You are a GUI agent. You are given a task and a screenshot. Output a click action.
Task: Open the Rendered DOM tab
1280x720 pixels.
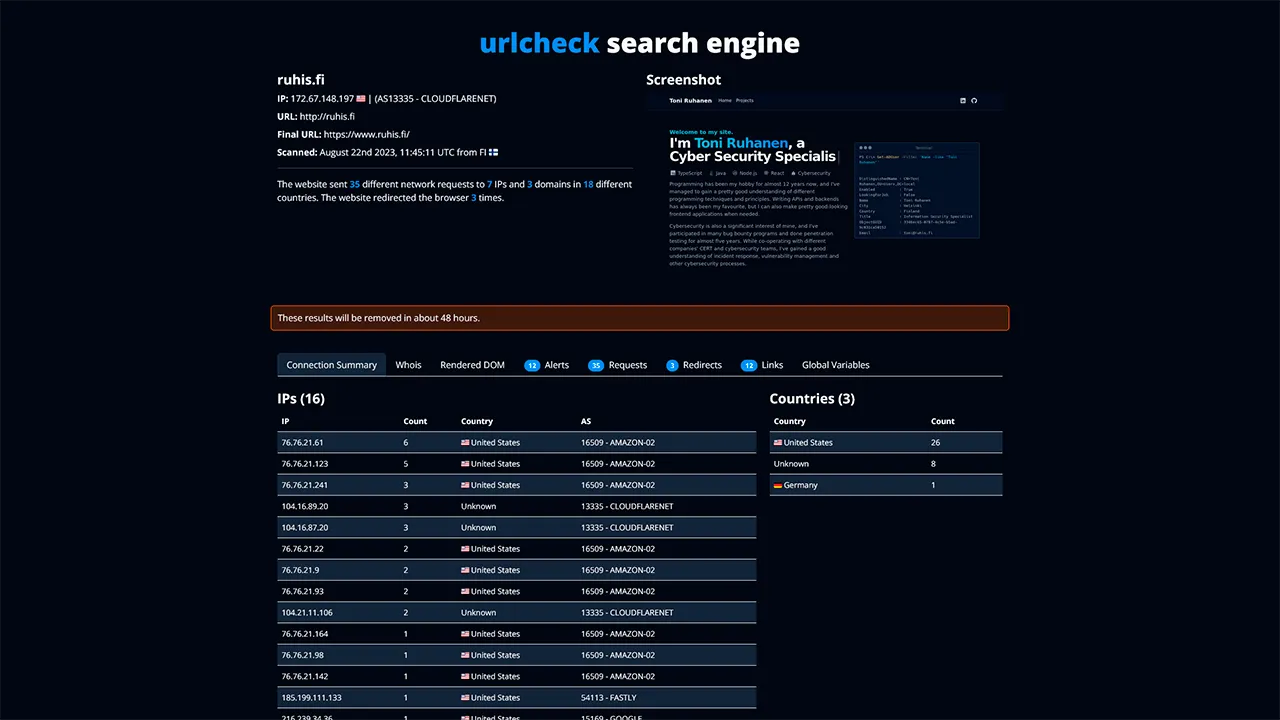click(x=472, y=365)
